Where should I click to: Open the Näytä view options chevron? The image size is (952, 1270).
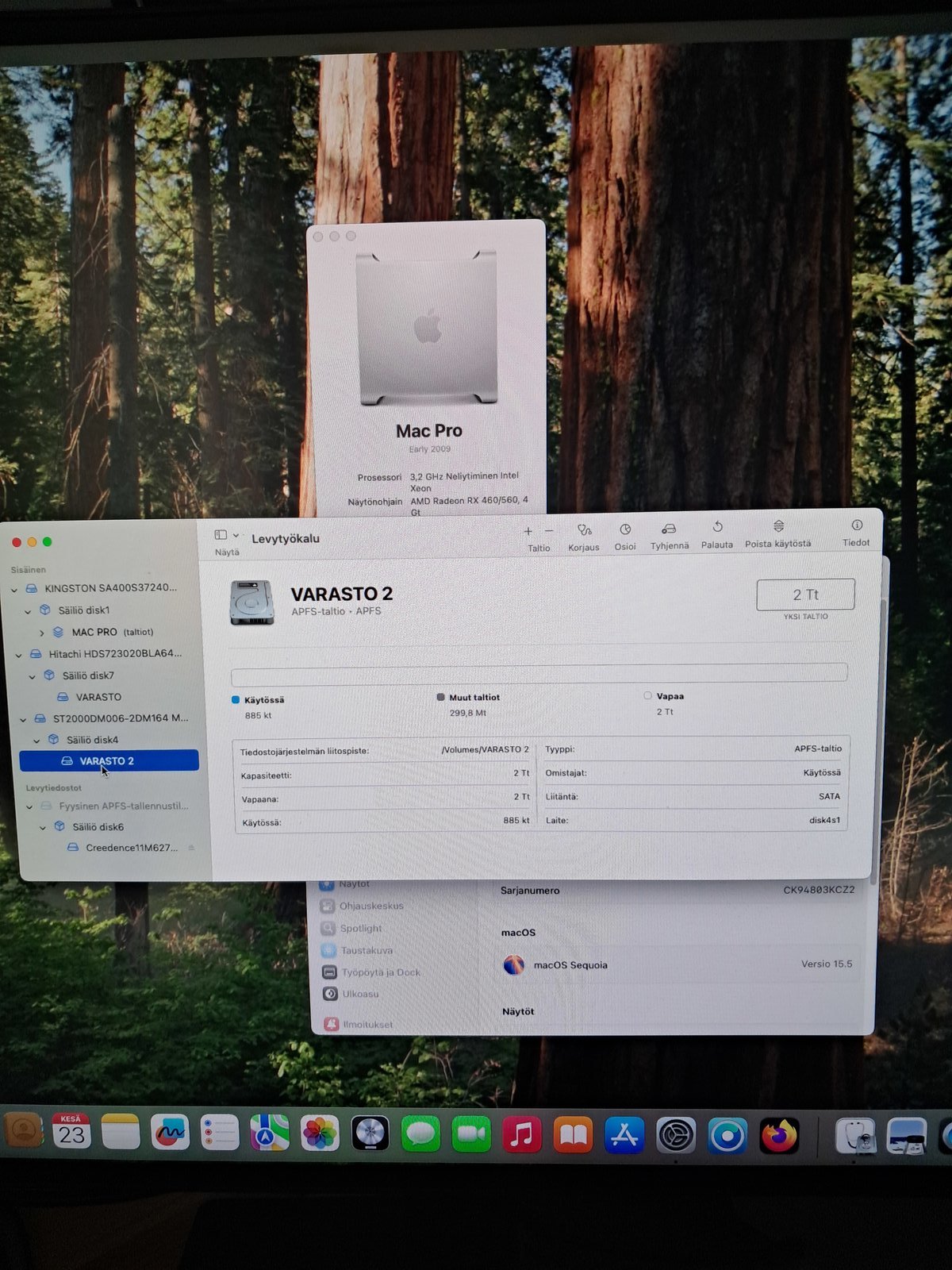point(236,535)
